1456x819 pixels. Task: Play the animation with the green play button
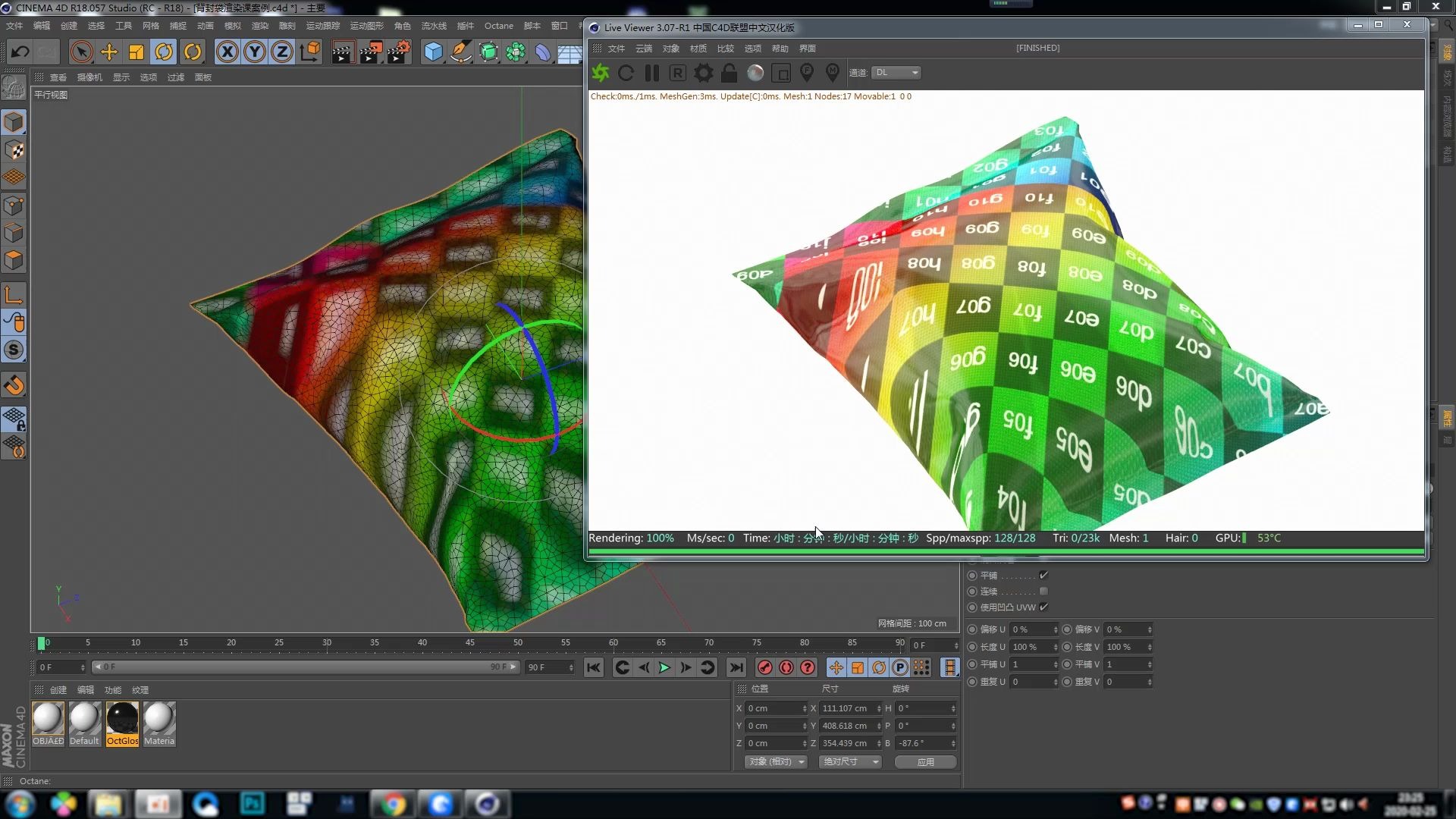pyautogui.click(x=664, y=667)
